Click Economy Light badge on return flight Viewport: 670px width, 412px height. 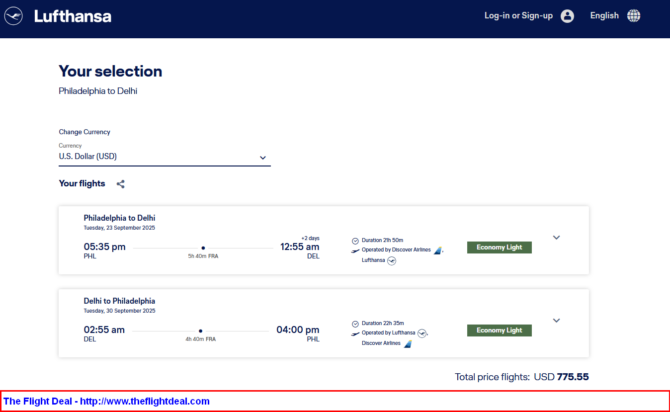499,330
